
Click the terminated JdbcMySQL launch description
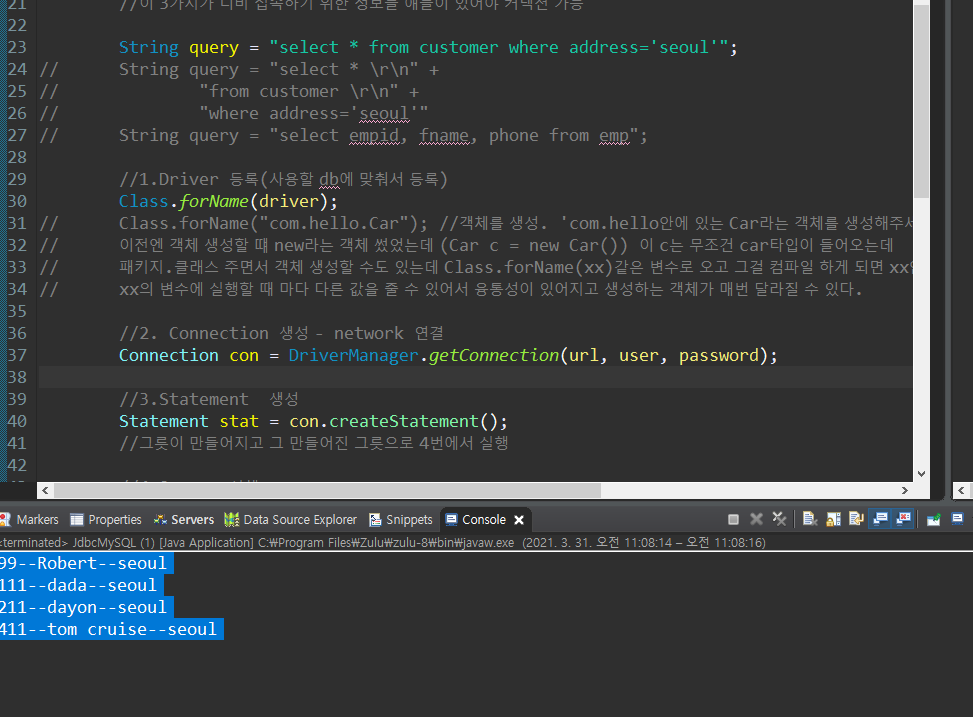point(383,543)
